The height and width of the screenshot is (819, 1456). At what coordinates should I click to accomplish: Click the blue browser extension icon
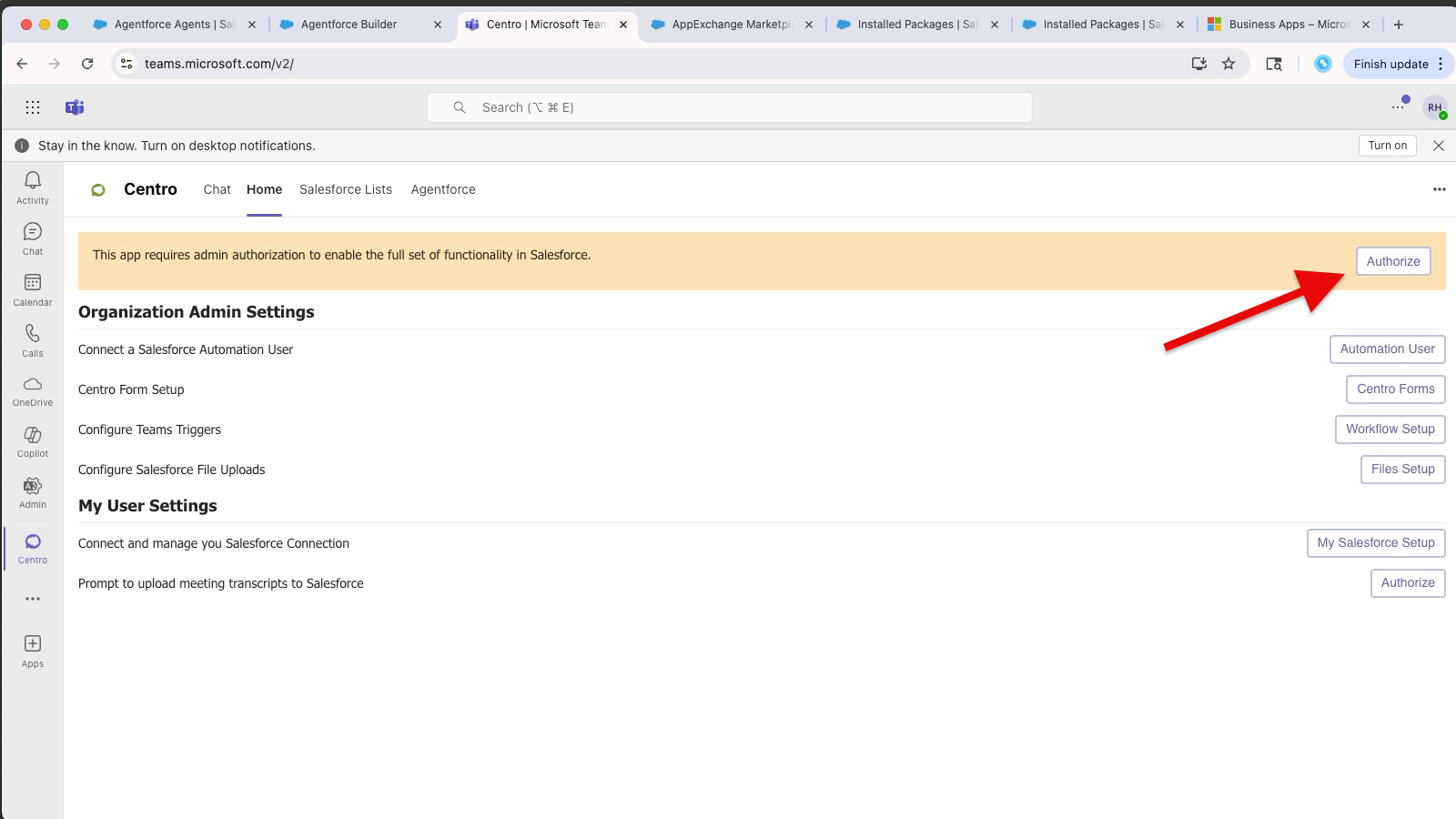coord(1323,64)
